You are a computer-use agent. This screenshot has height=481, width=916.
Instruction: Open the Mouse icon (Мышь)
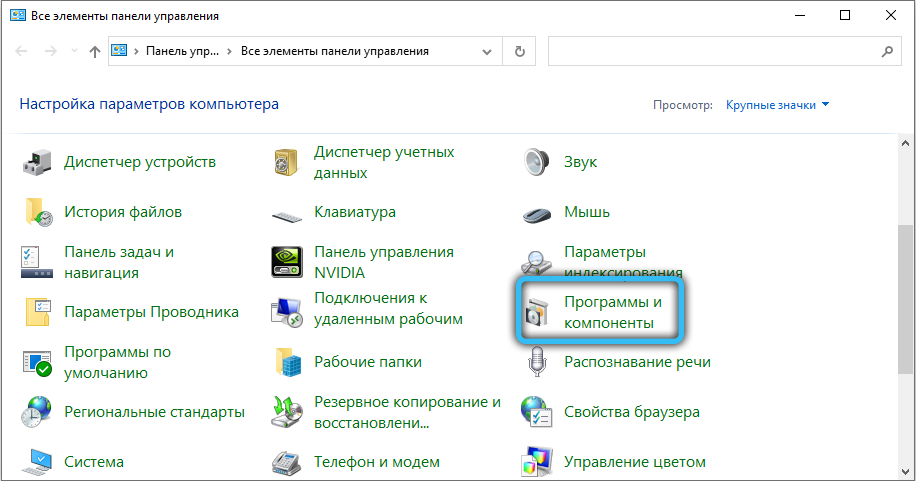tap(538, 213)
